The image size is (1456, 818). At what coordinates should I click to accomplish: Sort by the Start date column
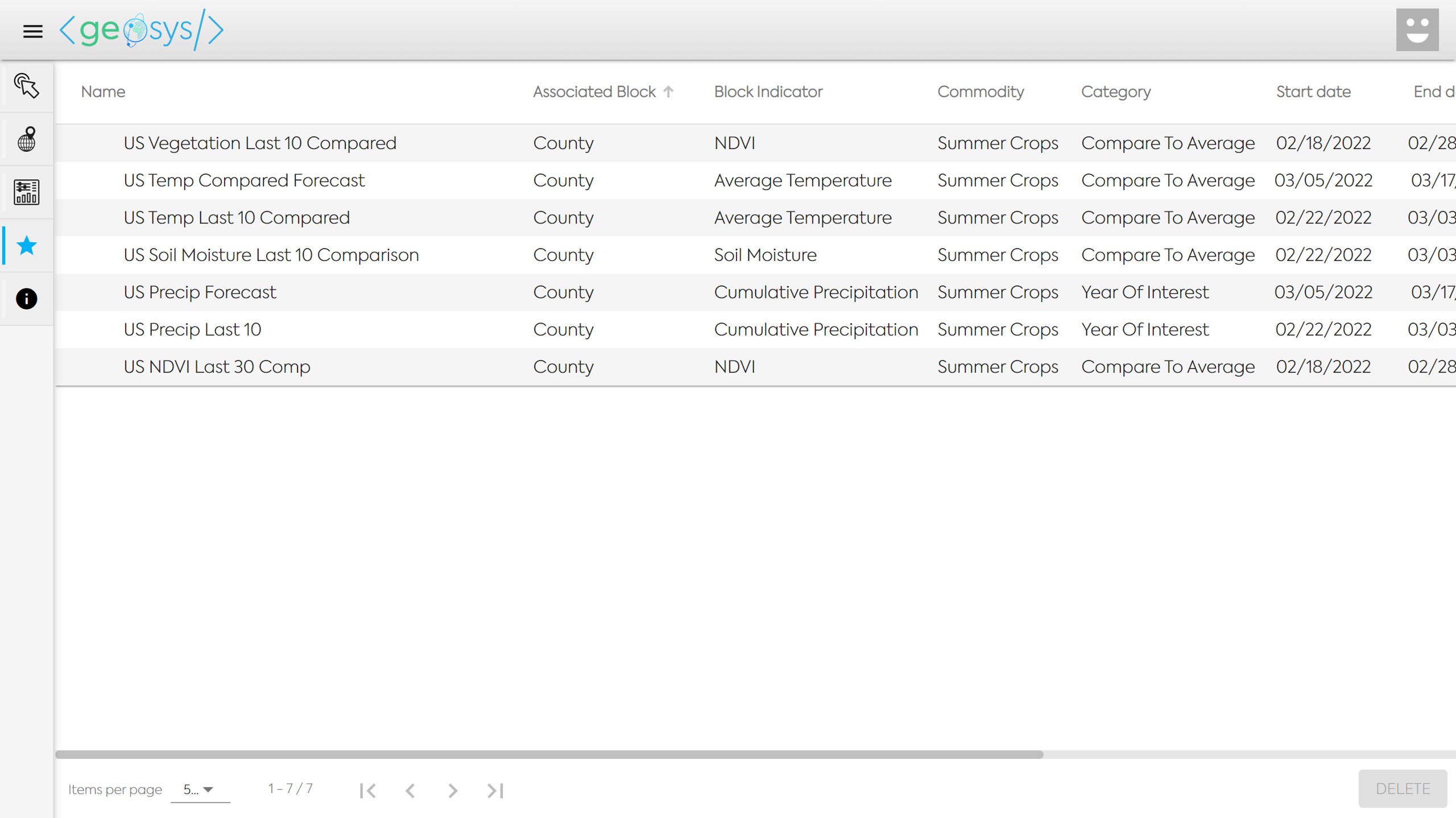tap(1313, 92)
